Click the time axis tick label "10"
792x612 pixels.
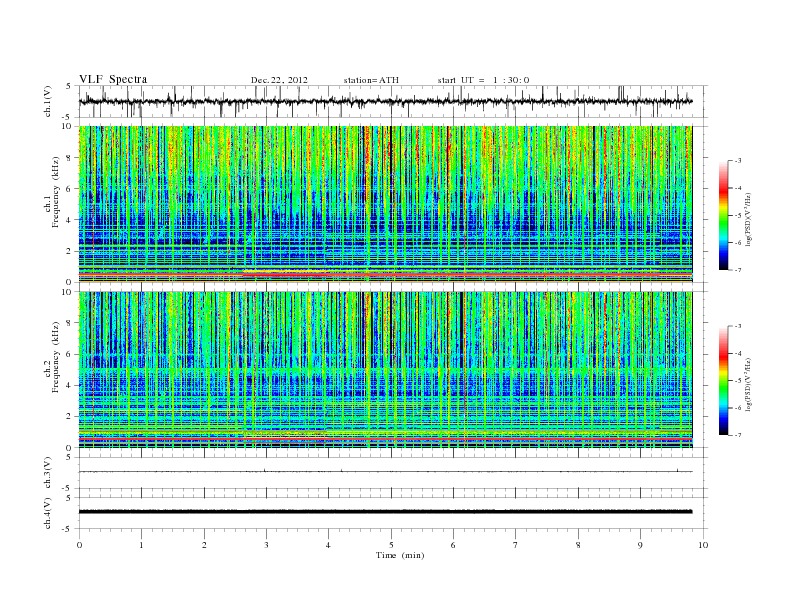click(703, 545)
